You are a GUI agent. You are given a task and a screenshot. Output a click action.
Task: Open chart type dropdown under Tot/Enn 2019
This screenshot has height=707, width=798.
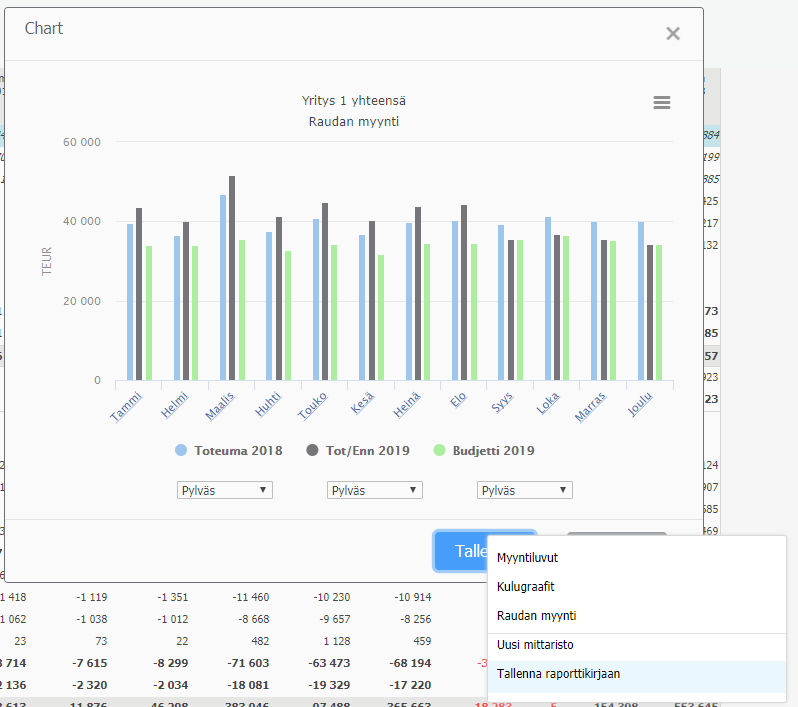point(375,490)
